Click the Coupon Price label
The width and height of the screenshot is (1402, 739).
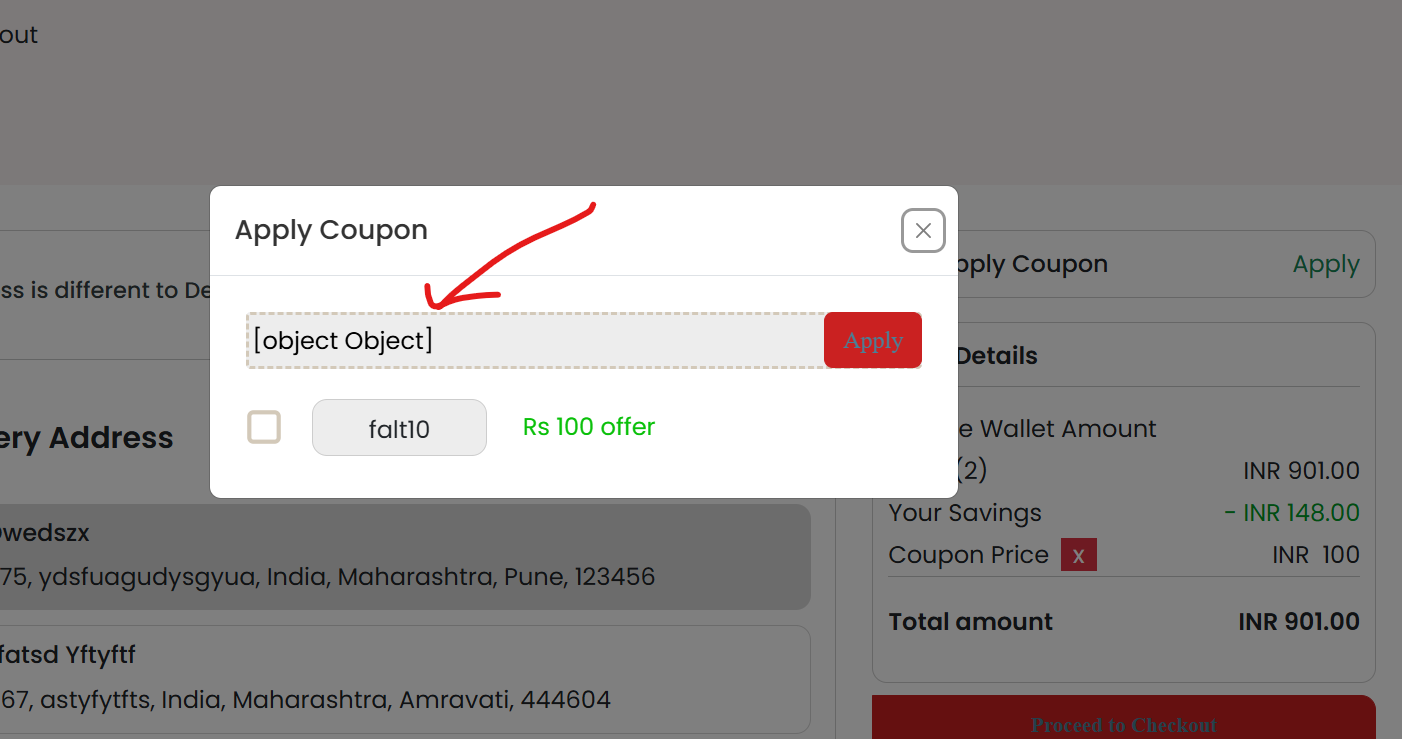coord(969,555)
